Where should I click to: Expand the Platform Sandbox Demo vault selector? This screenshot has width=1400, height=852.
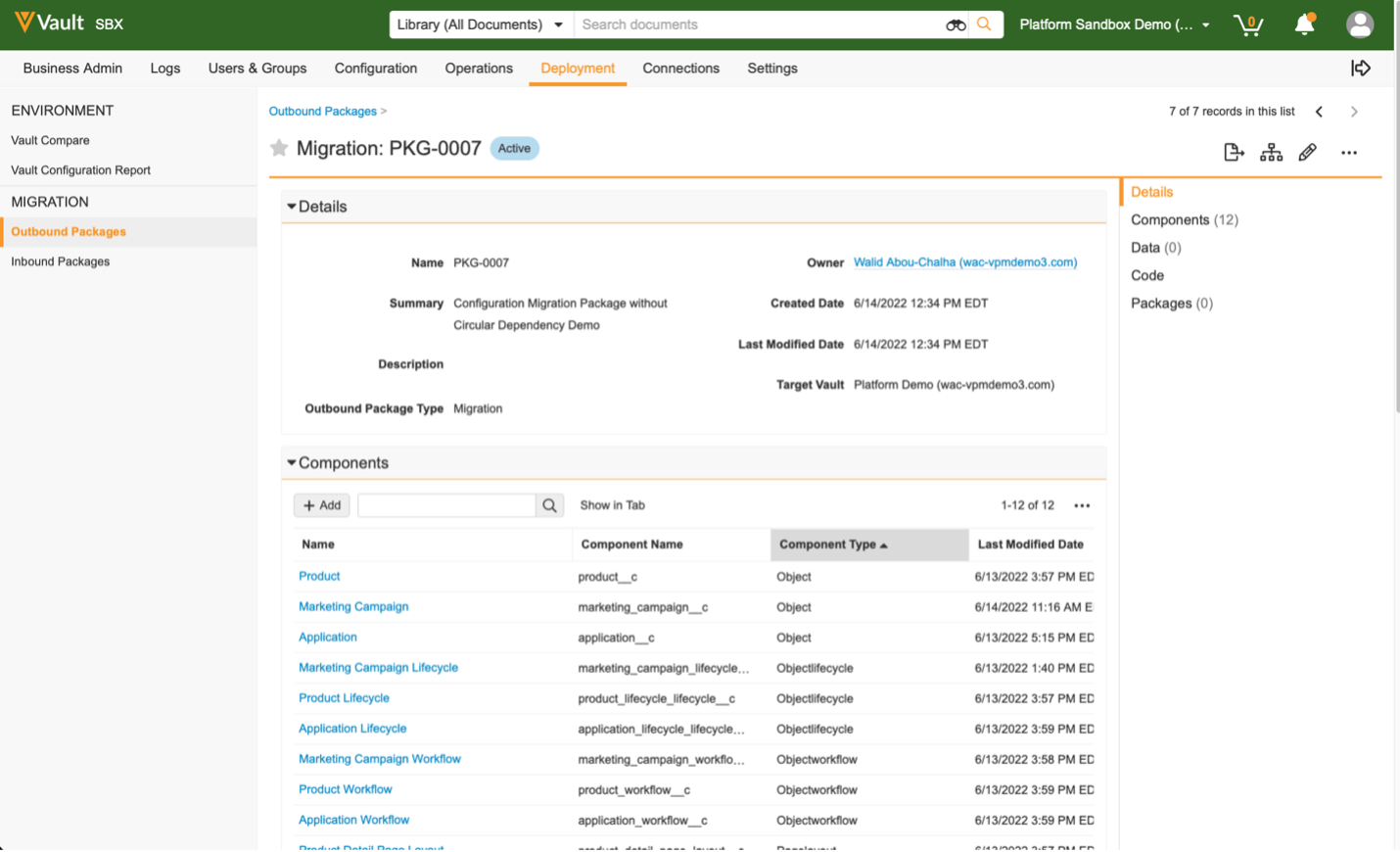click(x=1114, y=24)
